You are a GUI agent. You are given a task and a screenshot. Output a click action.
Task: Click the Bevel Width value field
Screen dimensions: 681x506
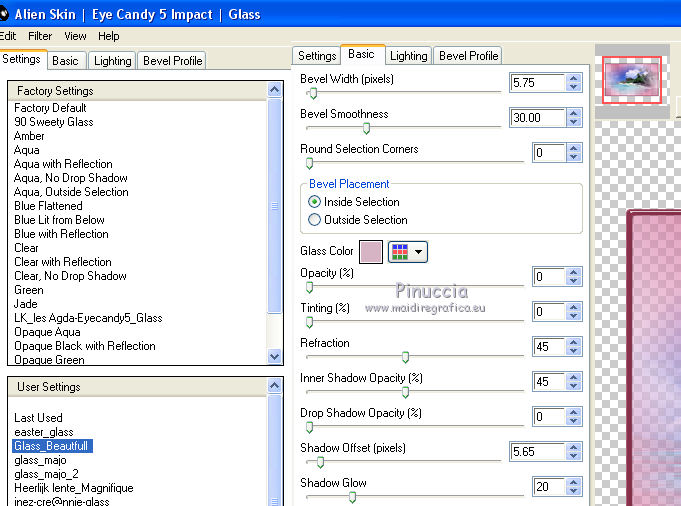coord(538,83)
